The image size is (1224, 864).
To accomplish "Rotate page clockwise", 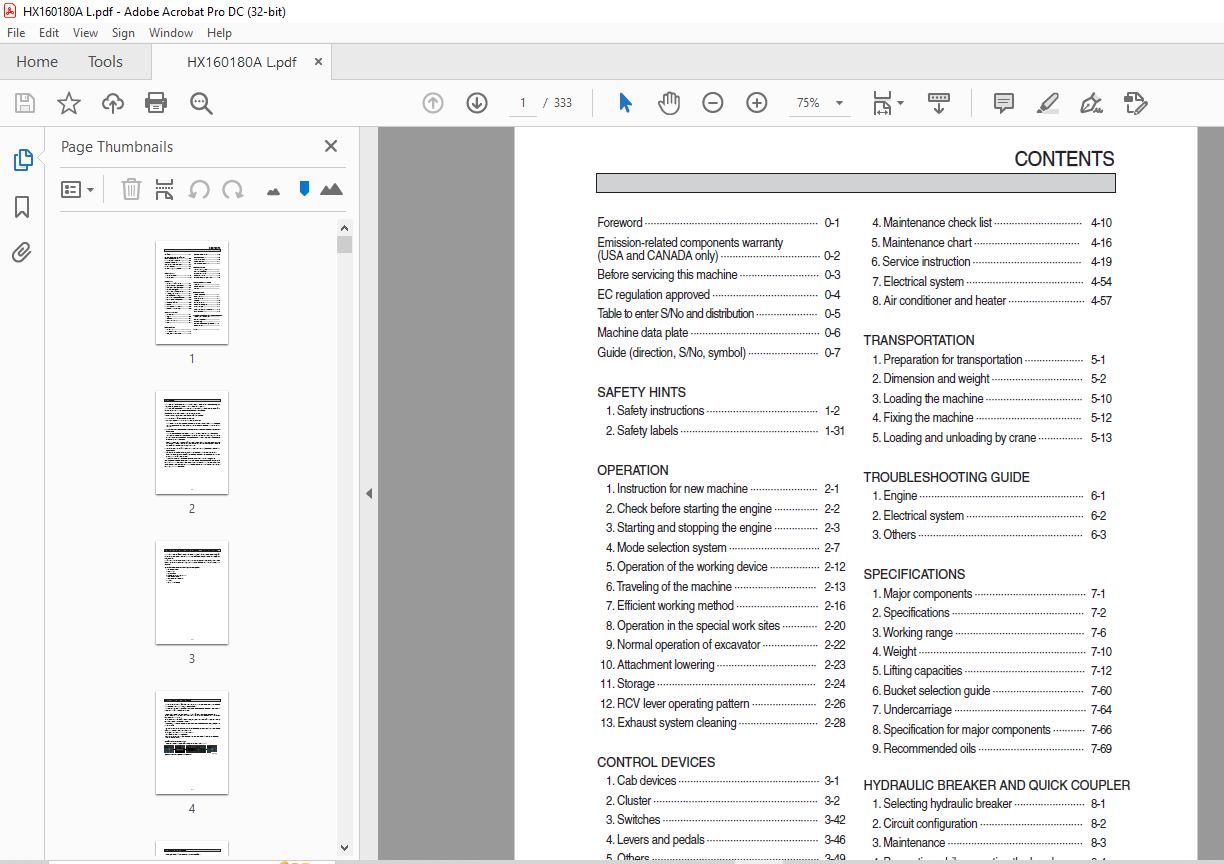I will click(x=233, y=189).
